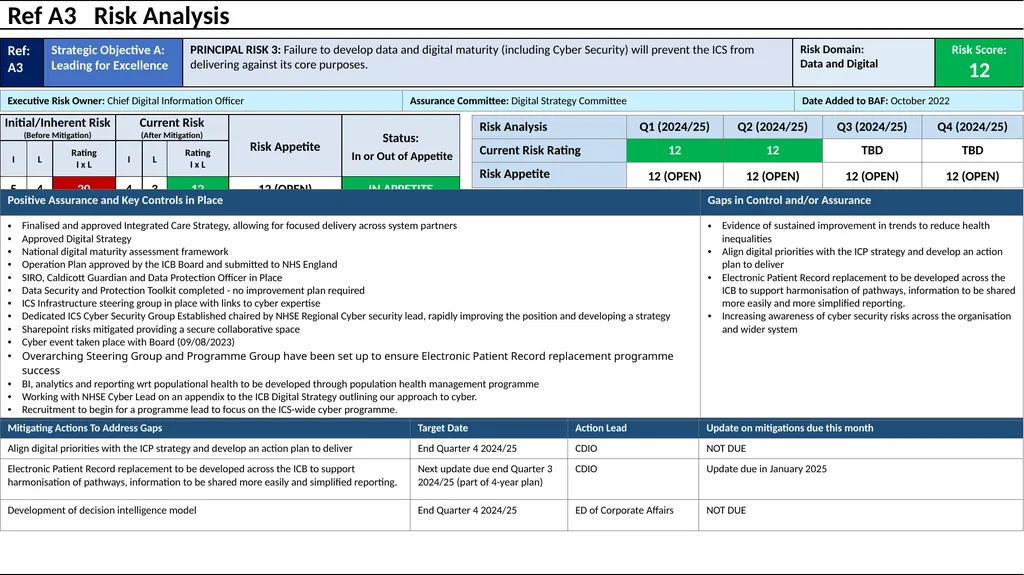Select the 'Approved Digital Strategy' bullet
Screen dimensions: 1024x575
click(x=76, y=239)
